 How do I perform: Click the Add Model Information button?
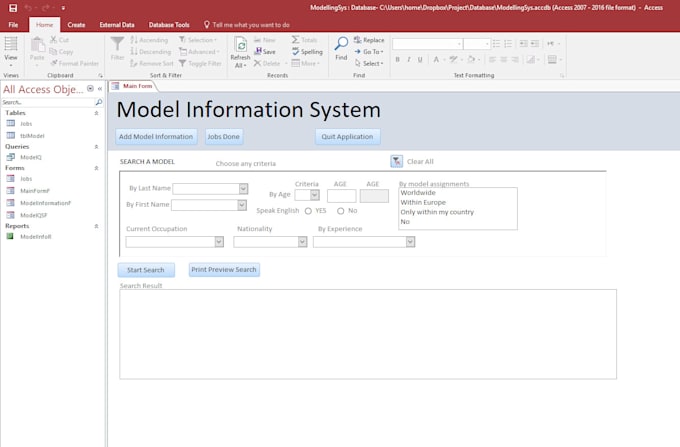click(x=156, y=137)
